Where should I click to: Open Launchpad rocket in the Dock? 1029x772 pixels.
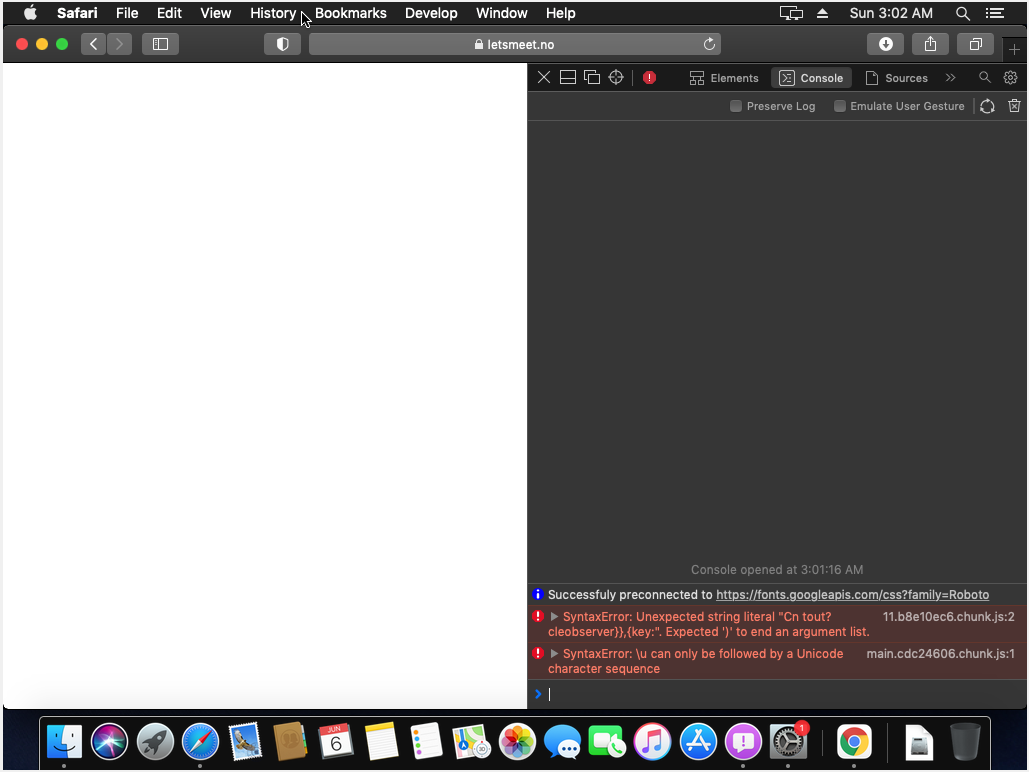[x=155, y=742]
